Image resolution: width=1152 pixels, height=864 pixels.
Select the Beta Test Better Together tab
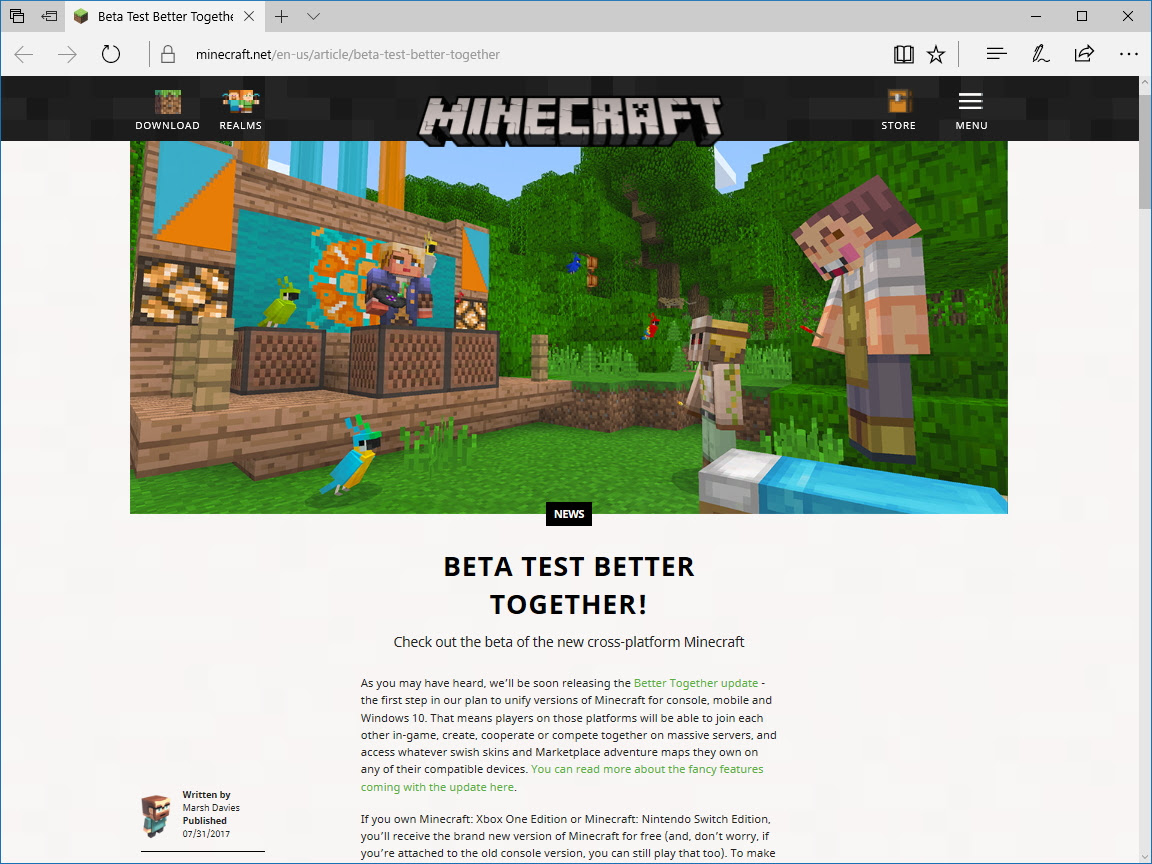(x=165, y=16)
